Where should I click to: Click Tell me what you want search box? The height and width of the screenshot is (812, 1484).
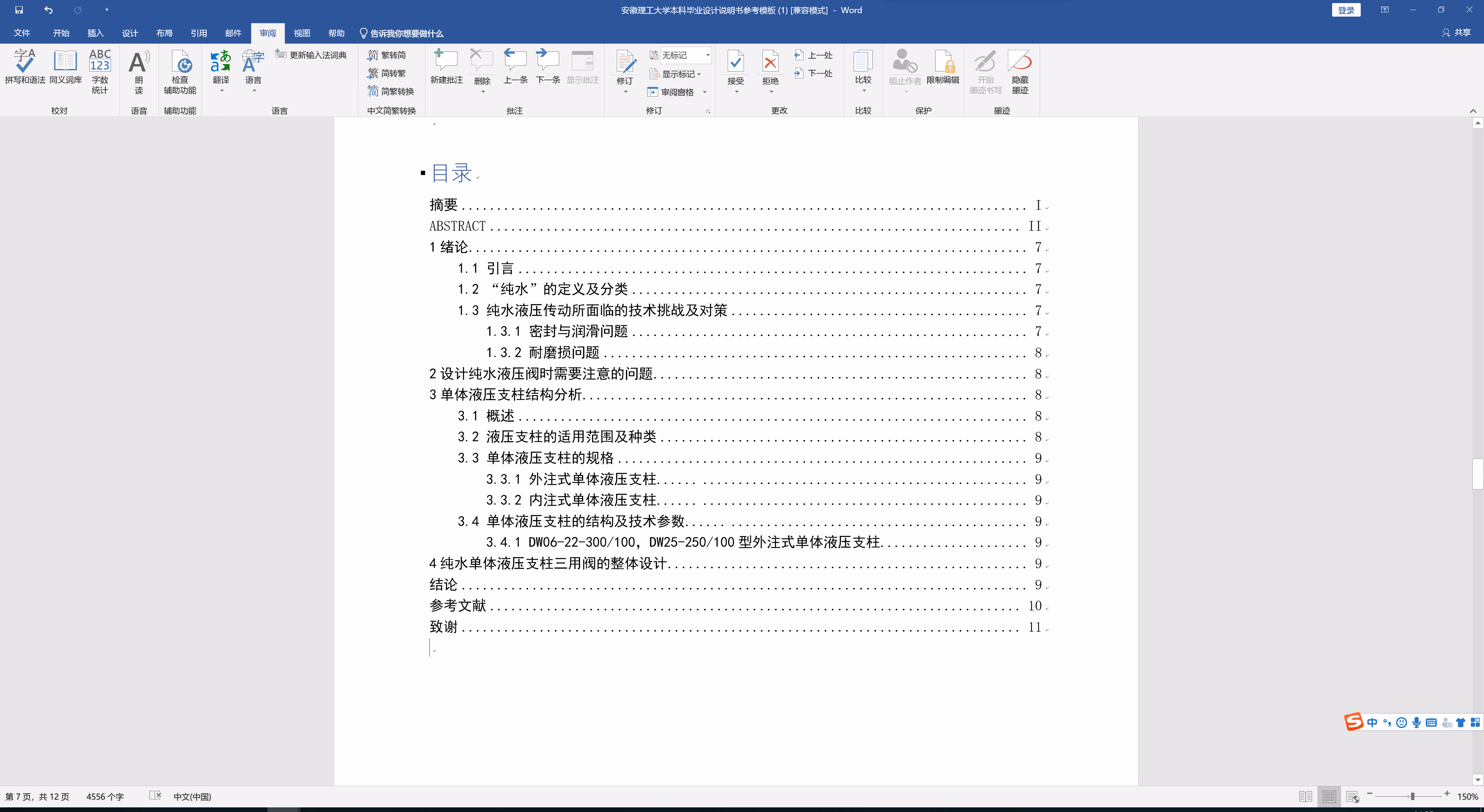(x=406, y=33)
